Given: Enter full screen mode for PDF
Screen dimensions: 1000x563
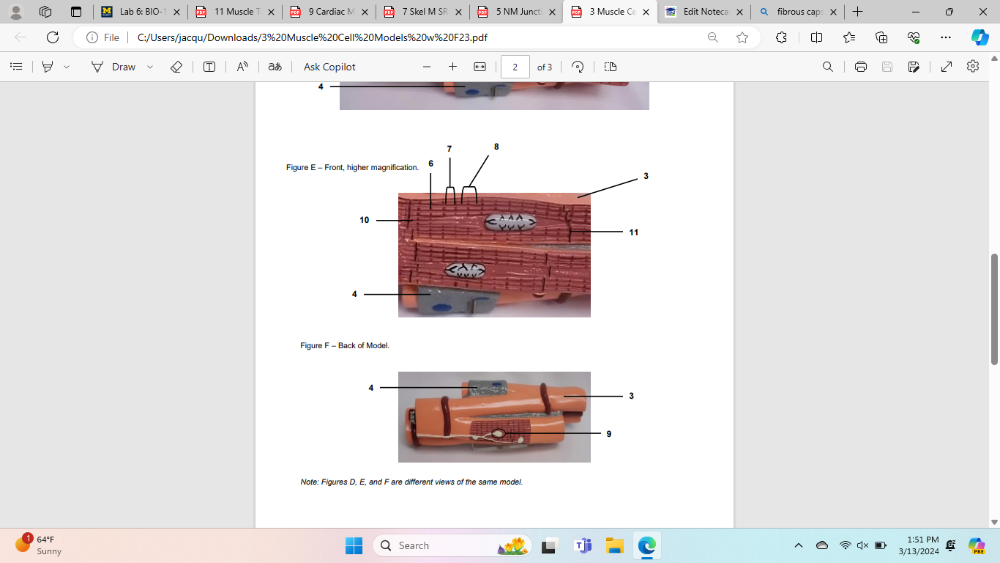Looking at the screenshot, I should [x=946, y=67].
